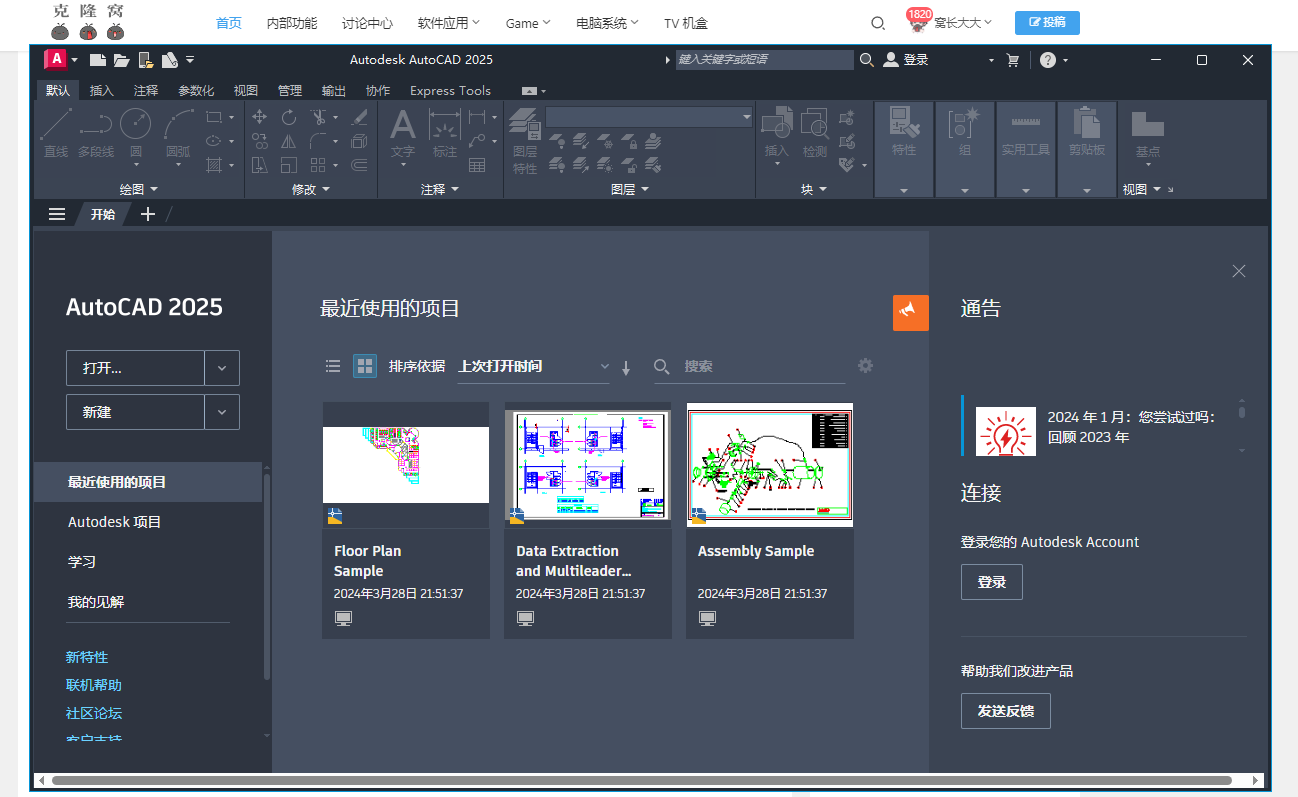
Task: Open recent-files settings gear icon
Action: (x=866, y=366)
